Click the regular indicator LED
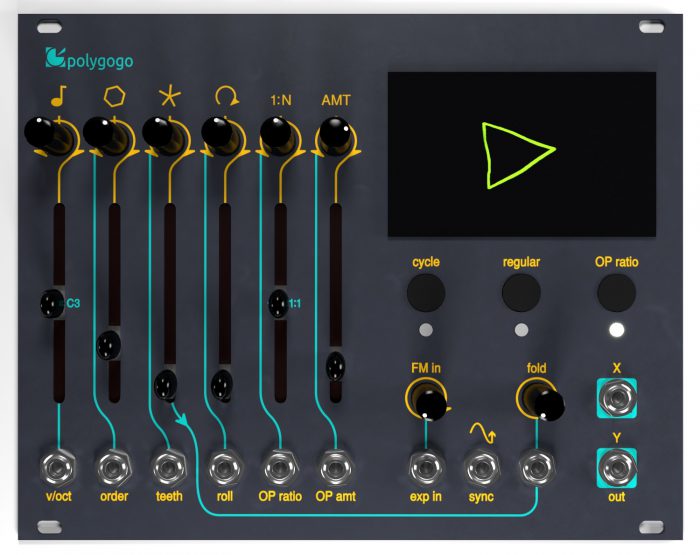Image resolution: width=700 pixels, height=555 pixels. [521, 330]
